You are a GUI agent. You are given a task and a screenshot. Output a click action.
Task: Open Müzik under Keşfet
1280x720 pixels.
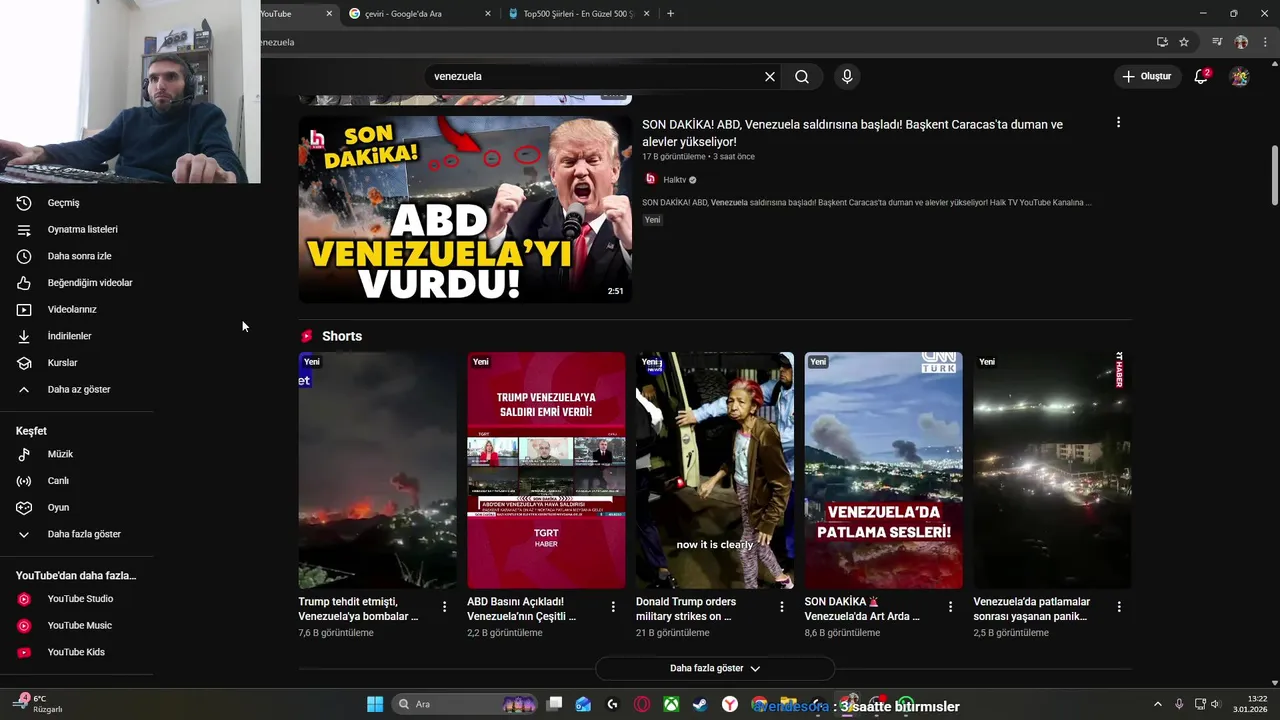point(60,454)
